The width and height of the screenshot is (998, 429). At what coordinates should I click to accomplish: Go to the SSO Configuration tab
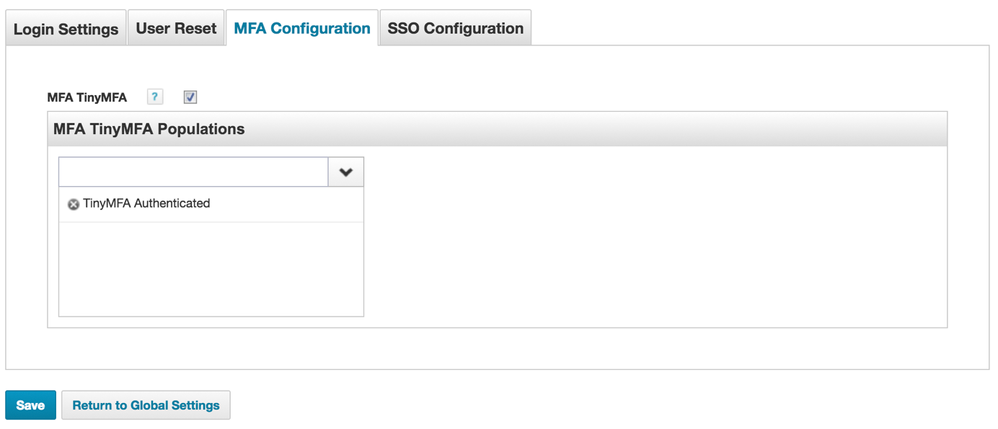(455, 29)
